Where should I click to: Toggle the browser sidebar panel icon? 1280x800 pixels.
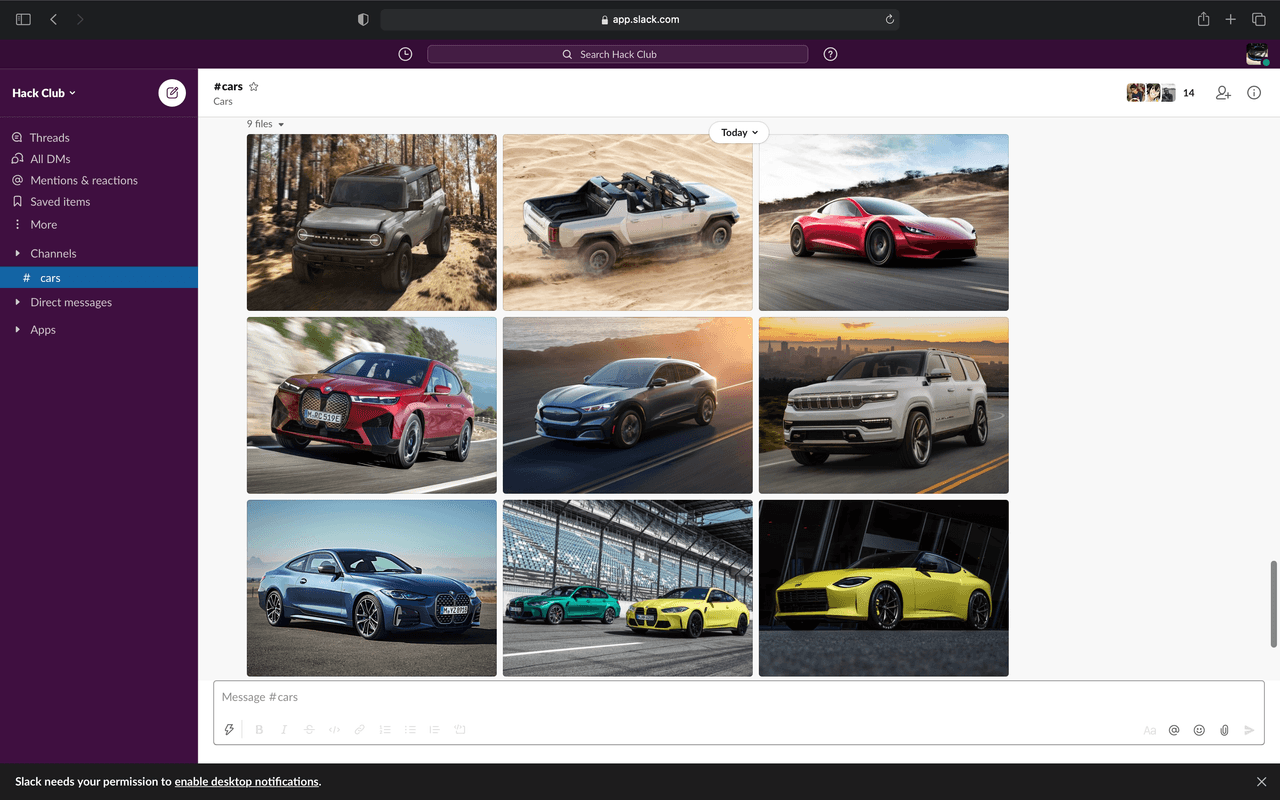click(x=23, y=19)
